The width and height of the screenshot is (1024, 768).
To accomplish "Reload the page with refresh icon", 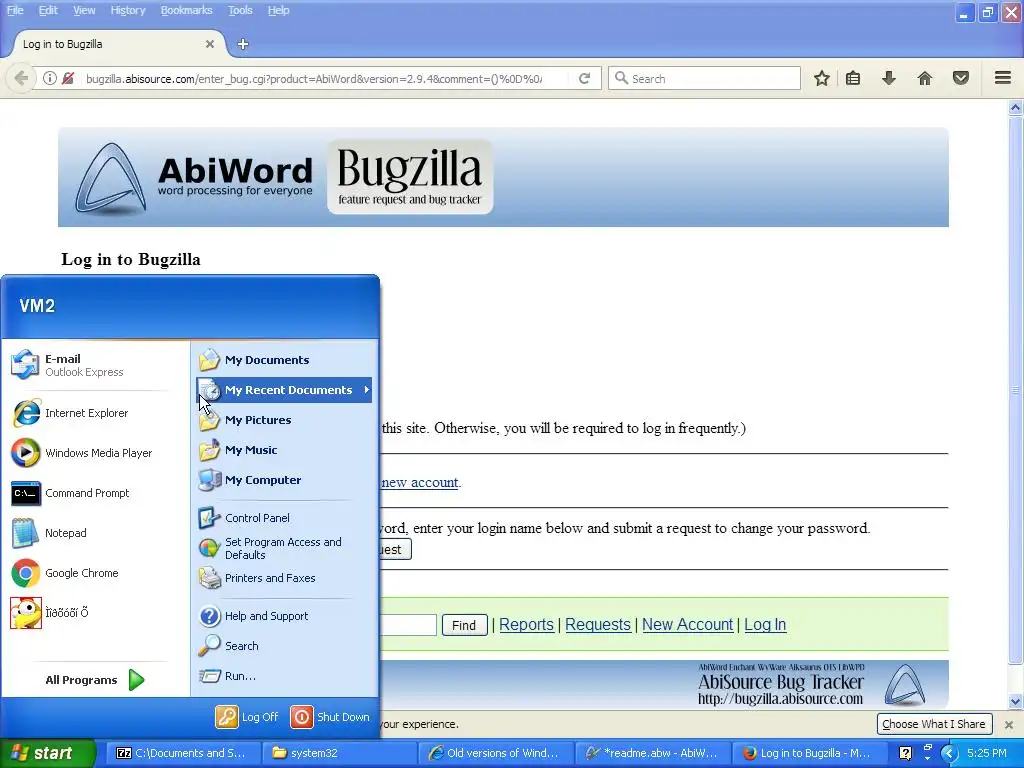I will (584, 78).
